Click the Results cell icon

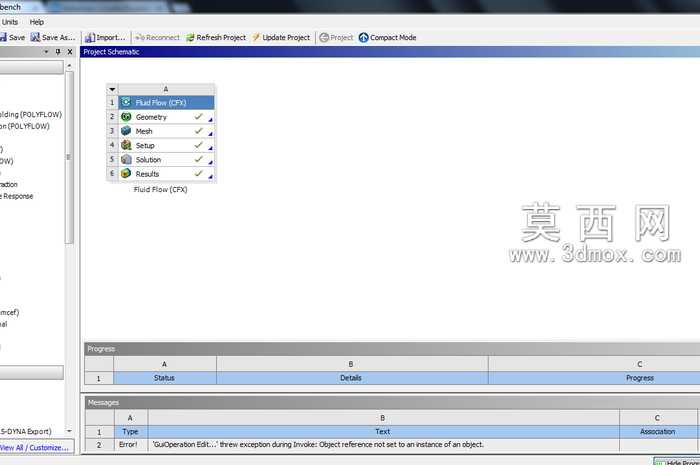(126, 174)
